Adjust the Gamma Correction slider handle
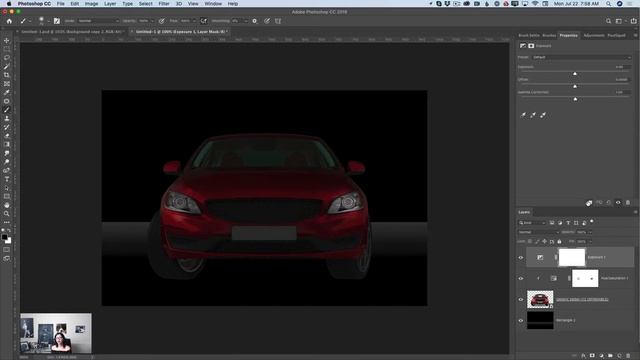Viewport: 640px width, 360px height. pyautogui.click(x=575, y=99)
